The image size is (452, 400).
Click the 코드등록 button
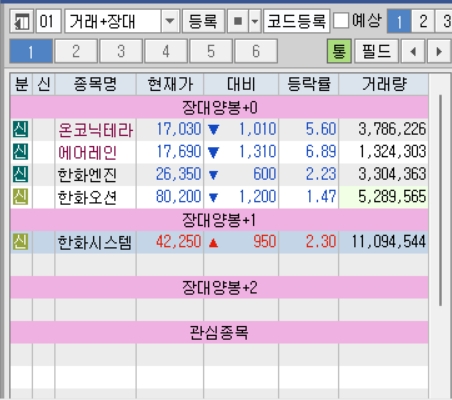[297, 22]
